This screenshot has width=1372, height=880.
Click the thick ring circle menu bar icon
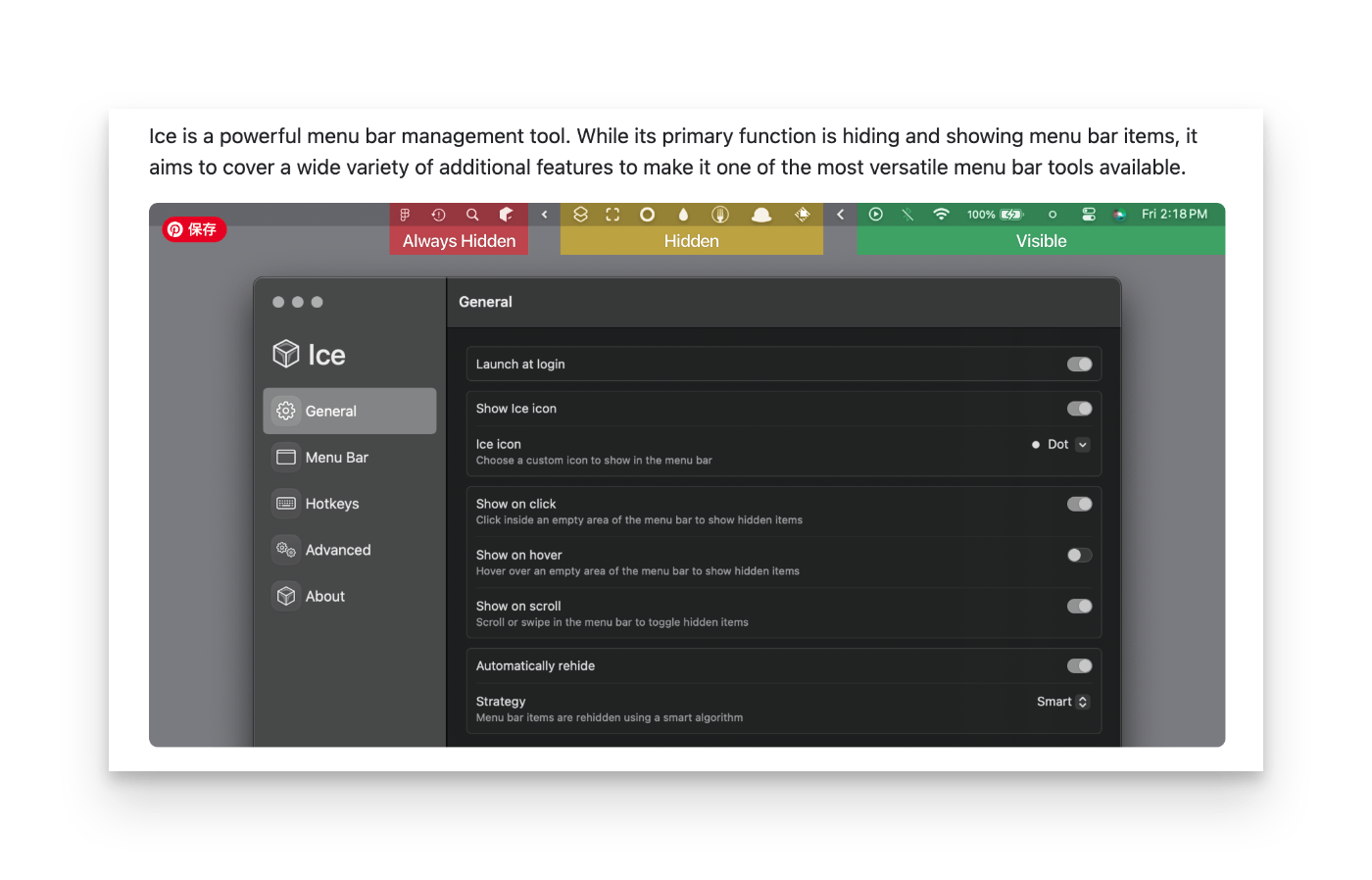tap(647, 215)
